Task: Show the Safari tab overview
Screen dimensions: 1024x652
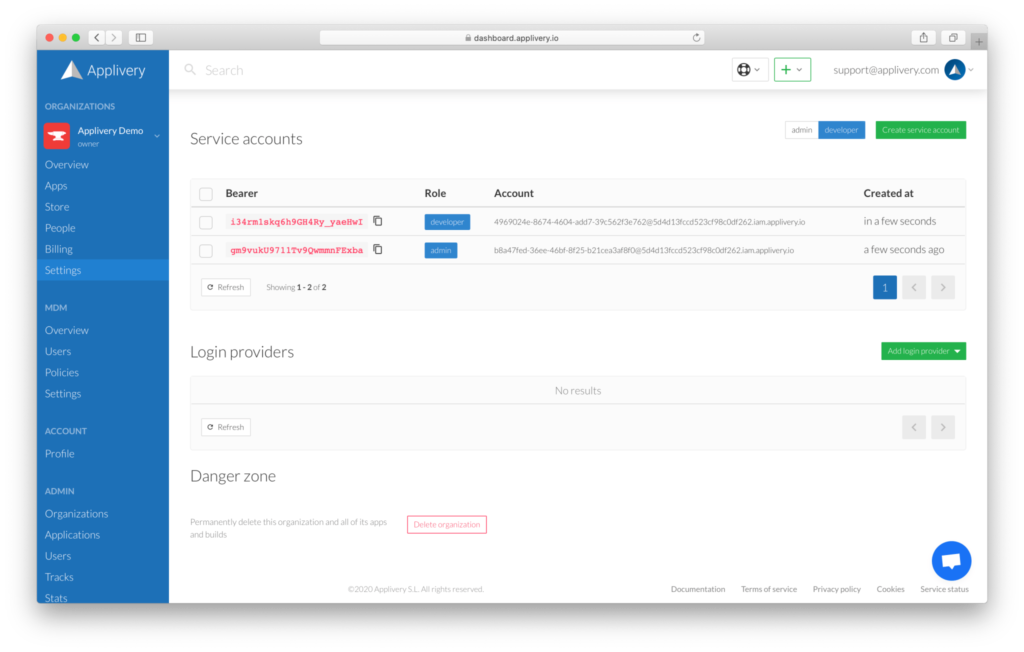Action: click(953, 37)
